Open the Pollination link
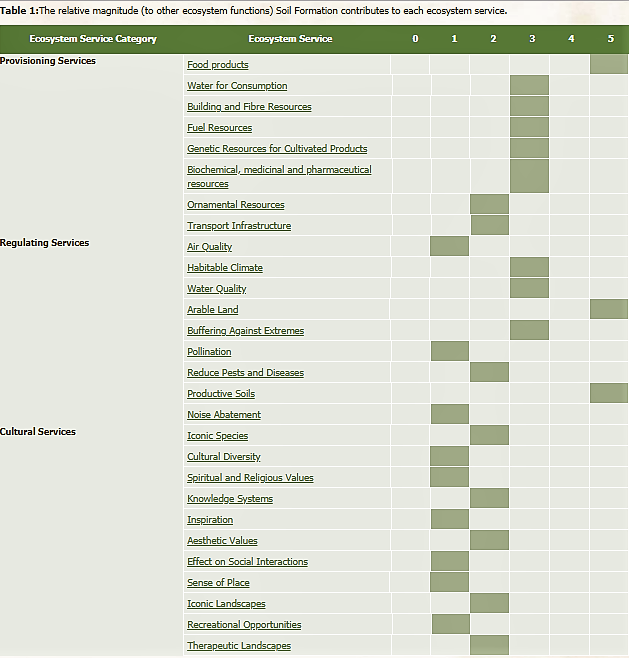The image size is (629, 658). tap(209, 352)
